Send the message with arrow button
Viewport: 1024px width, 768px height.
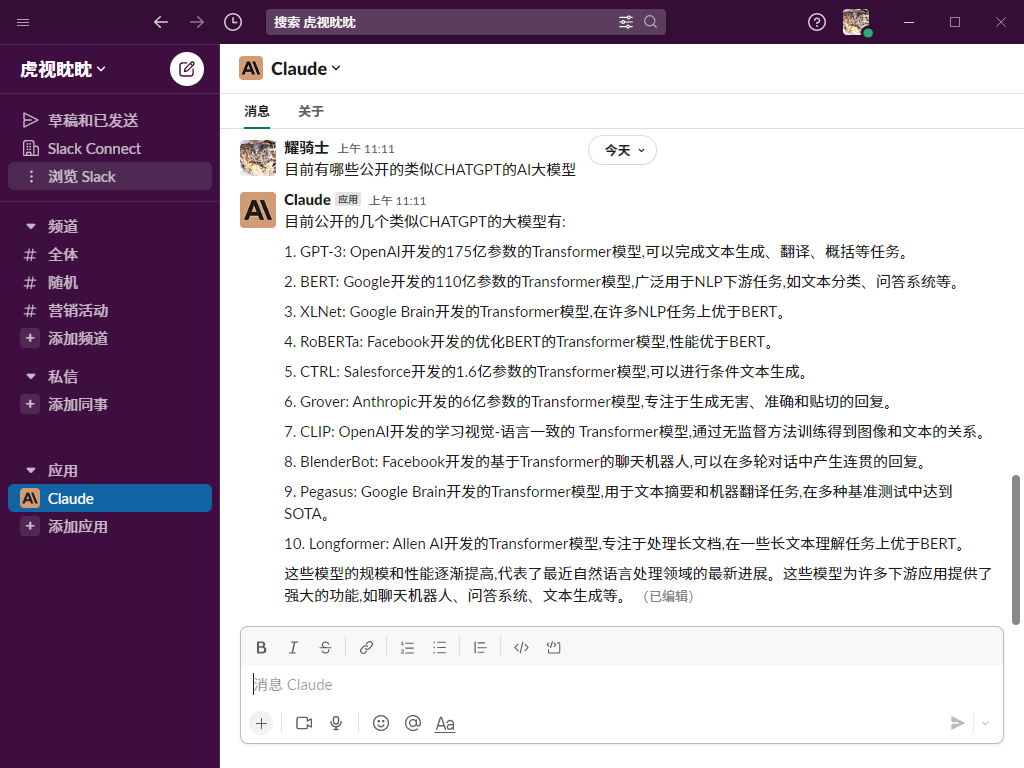point(957,723)
